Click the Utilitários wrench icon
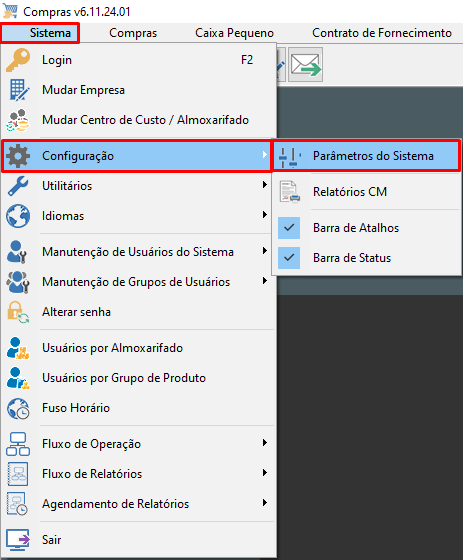The width and height of the screenshot is (463, 560). 18,186
